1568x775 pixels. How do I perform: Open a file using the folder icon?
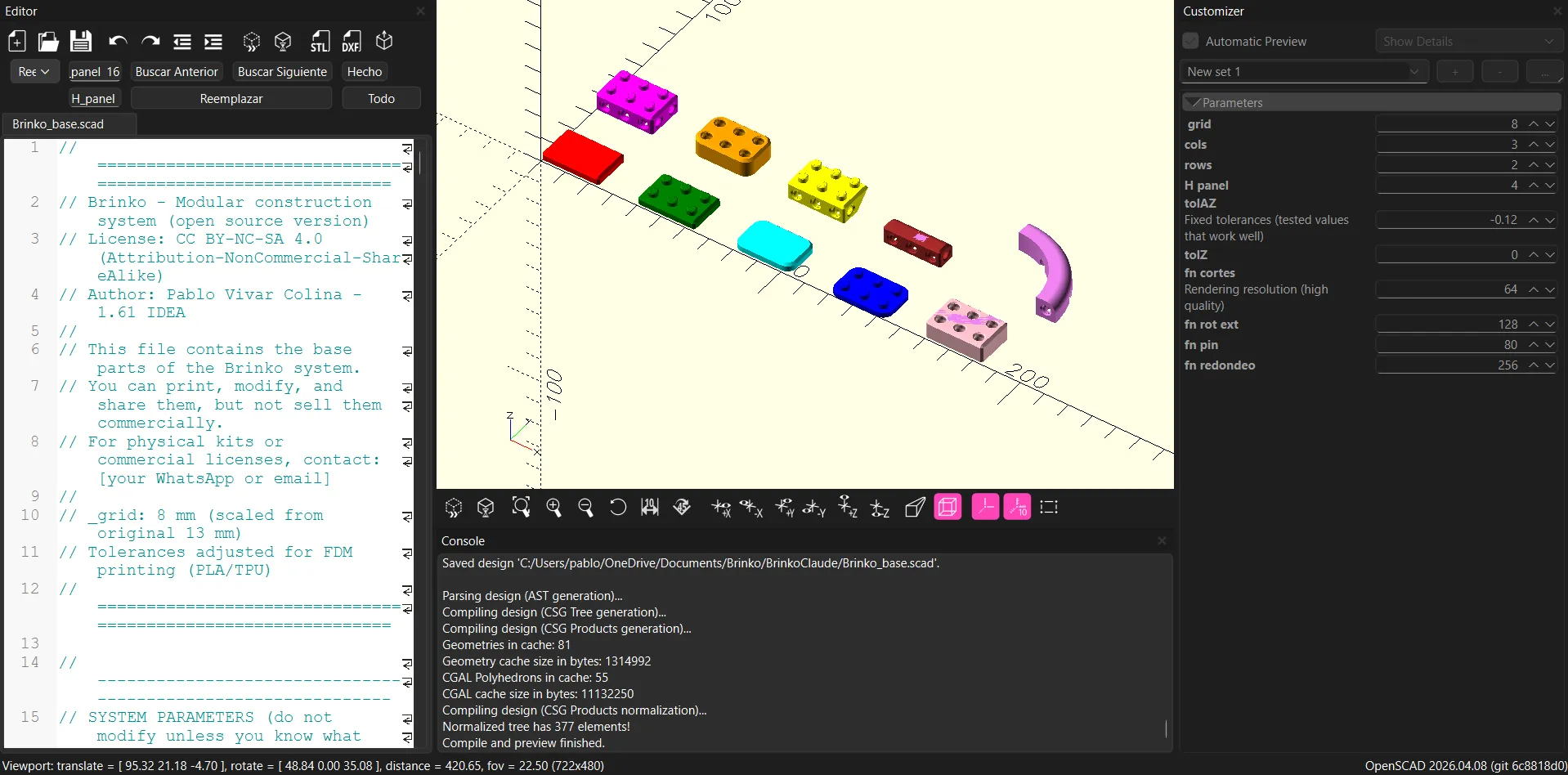coord(48,42)
